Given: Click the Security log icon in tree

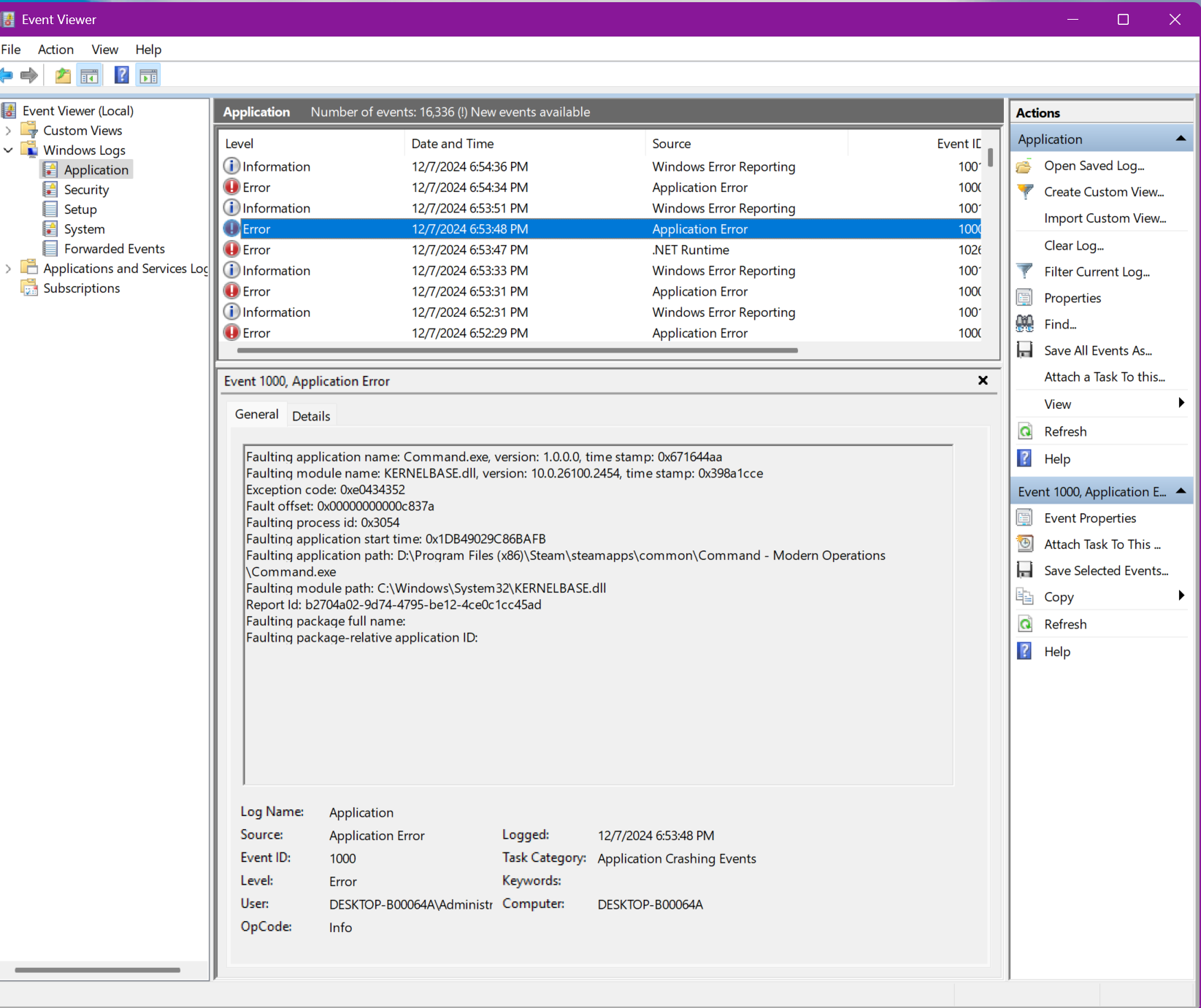Looking at the screenshot, I should (50, 189).
